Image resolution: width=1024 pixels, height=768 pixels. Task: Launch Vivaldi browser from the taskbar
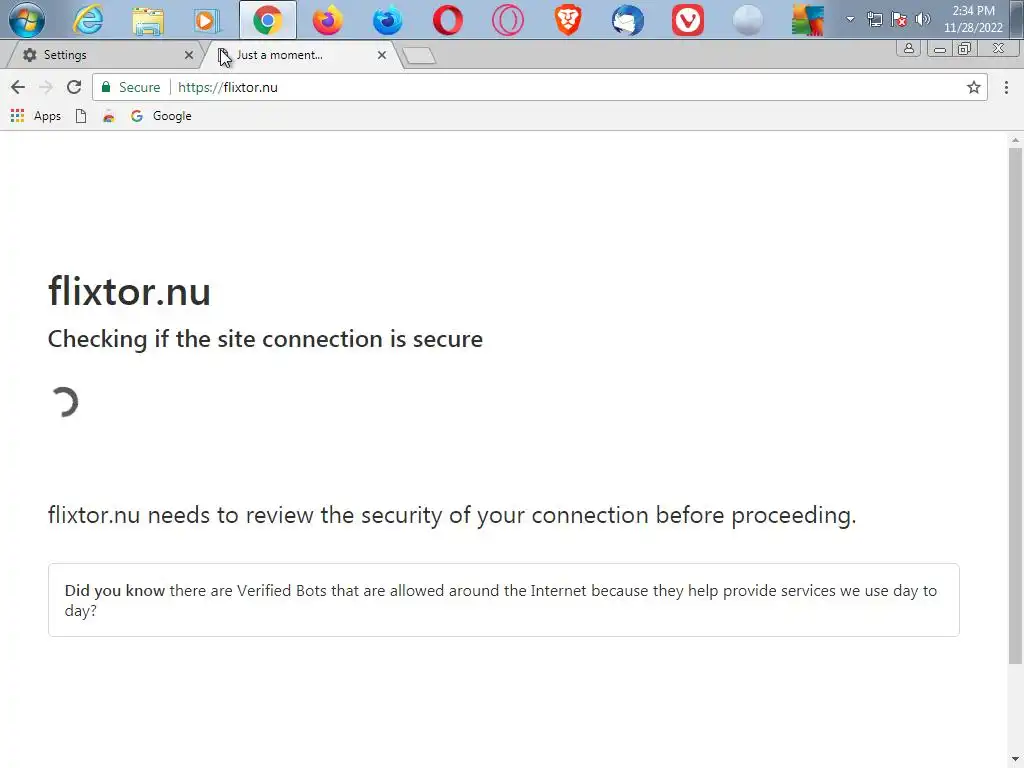[x=688, y=20]
